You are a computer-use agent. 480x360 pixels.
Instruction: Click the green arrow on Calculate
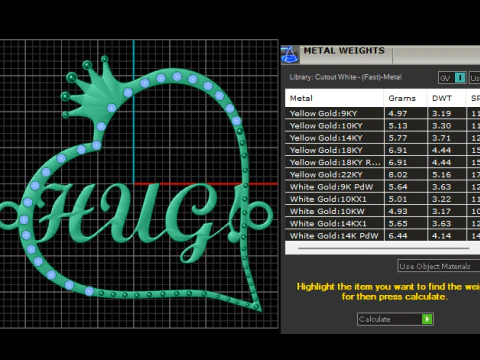(427, 319)
